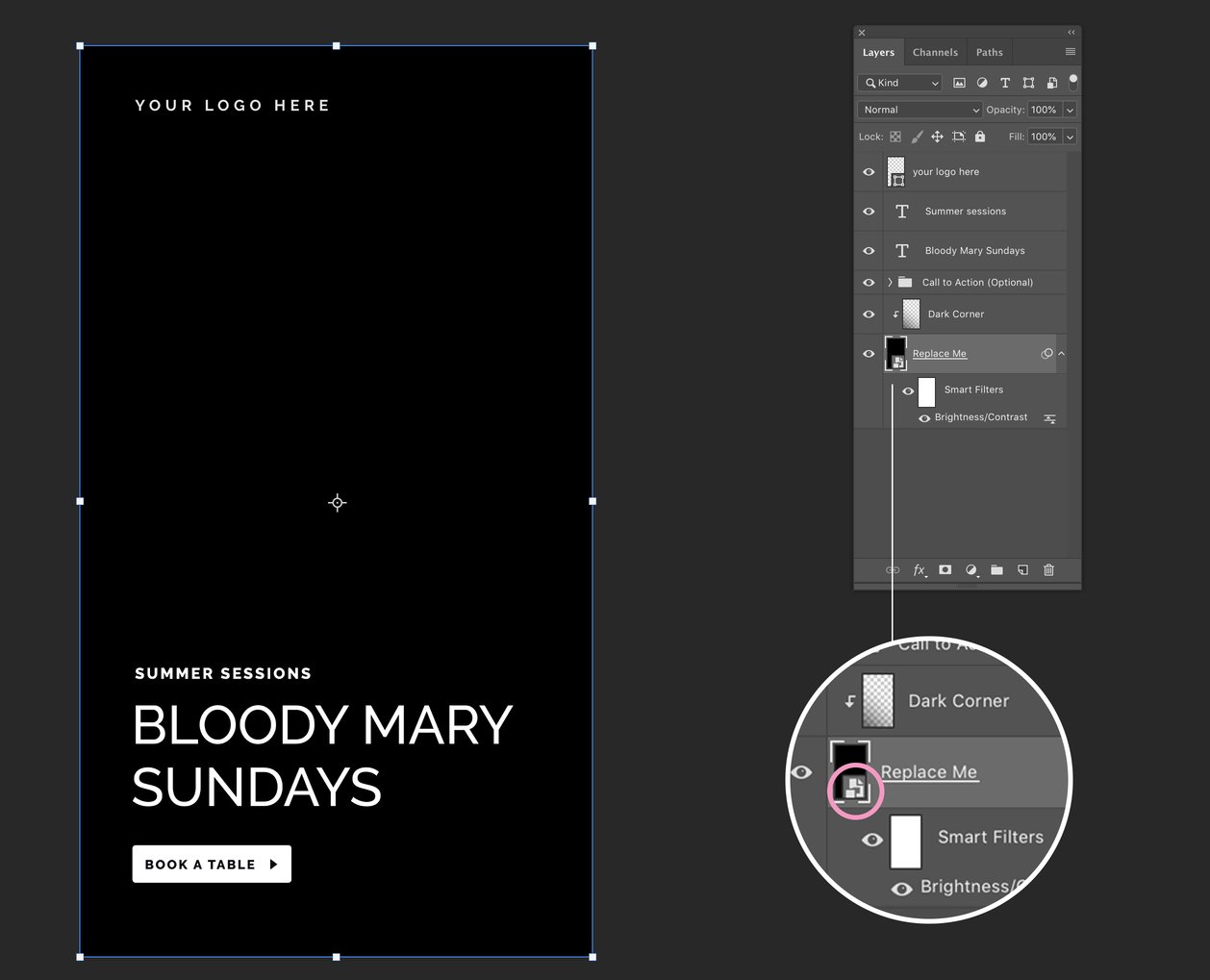Click the delete layer trash icon

1048,570
